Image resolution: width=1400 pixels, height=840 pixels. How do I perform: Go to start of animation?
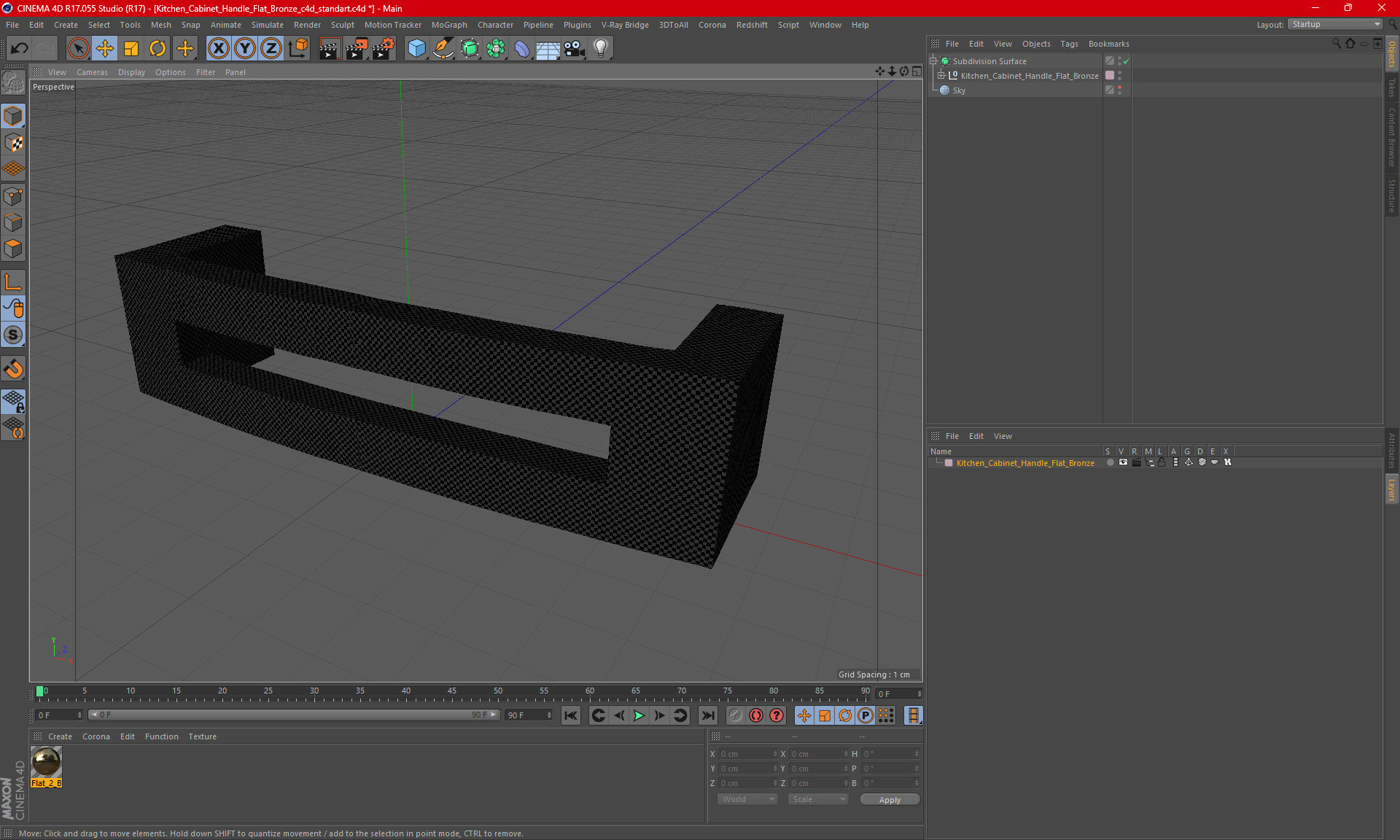(571, 715)
